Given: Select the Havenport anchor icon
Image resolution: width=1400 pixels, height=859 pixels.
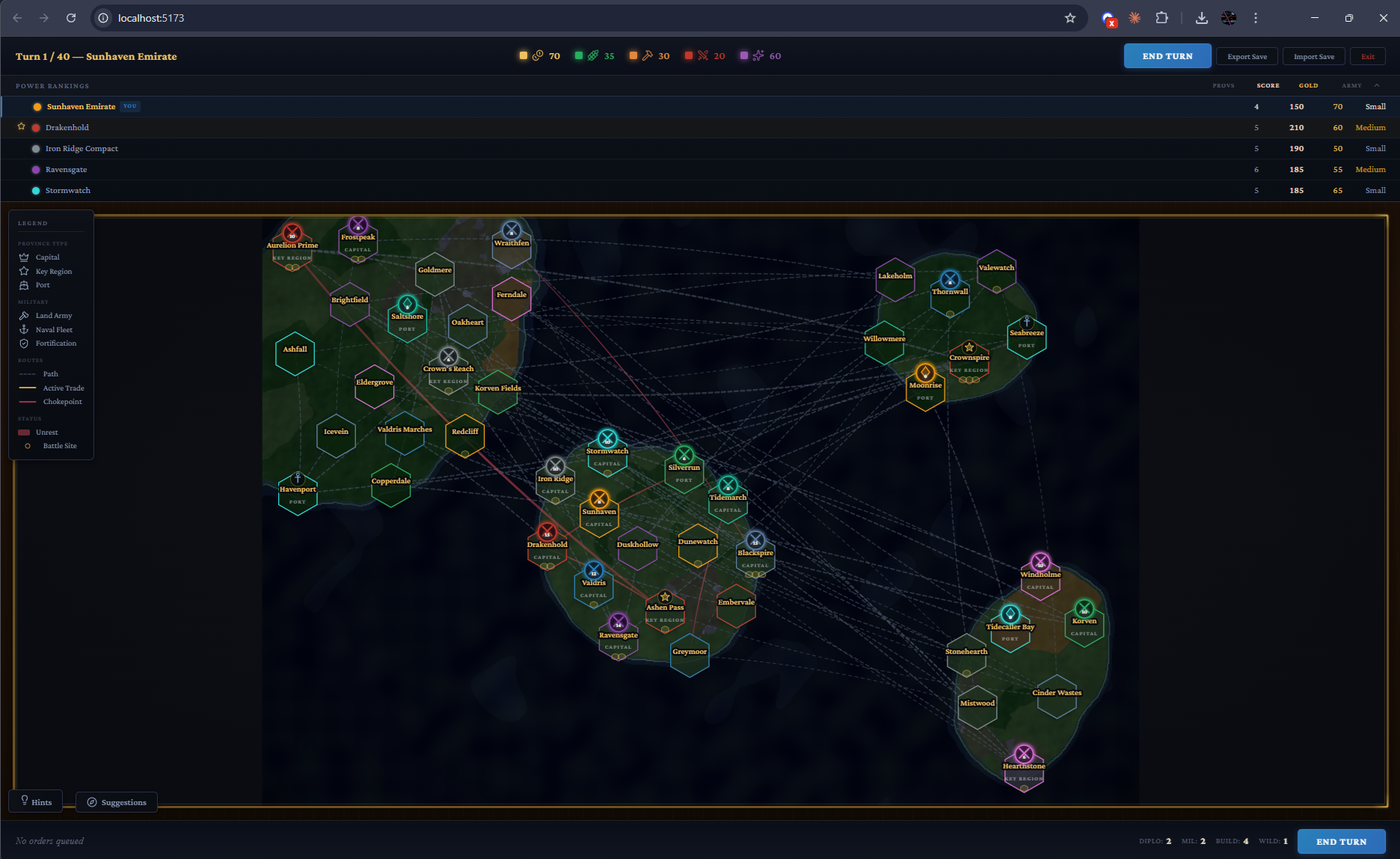Looking at the screenshot, I should 298,478.
